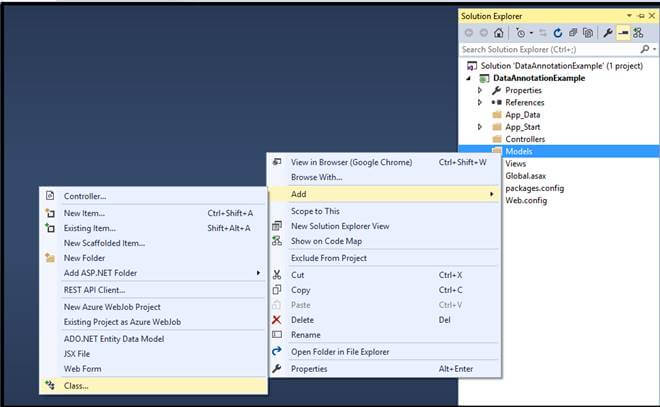Image resolution: width=660 pixels, height=407 pixels.
Task: Choose Class... from the Add submenu
Action: [x=153, y=386]
